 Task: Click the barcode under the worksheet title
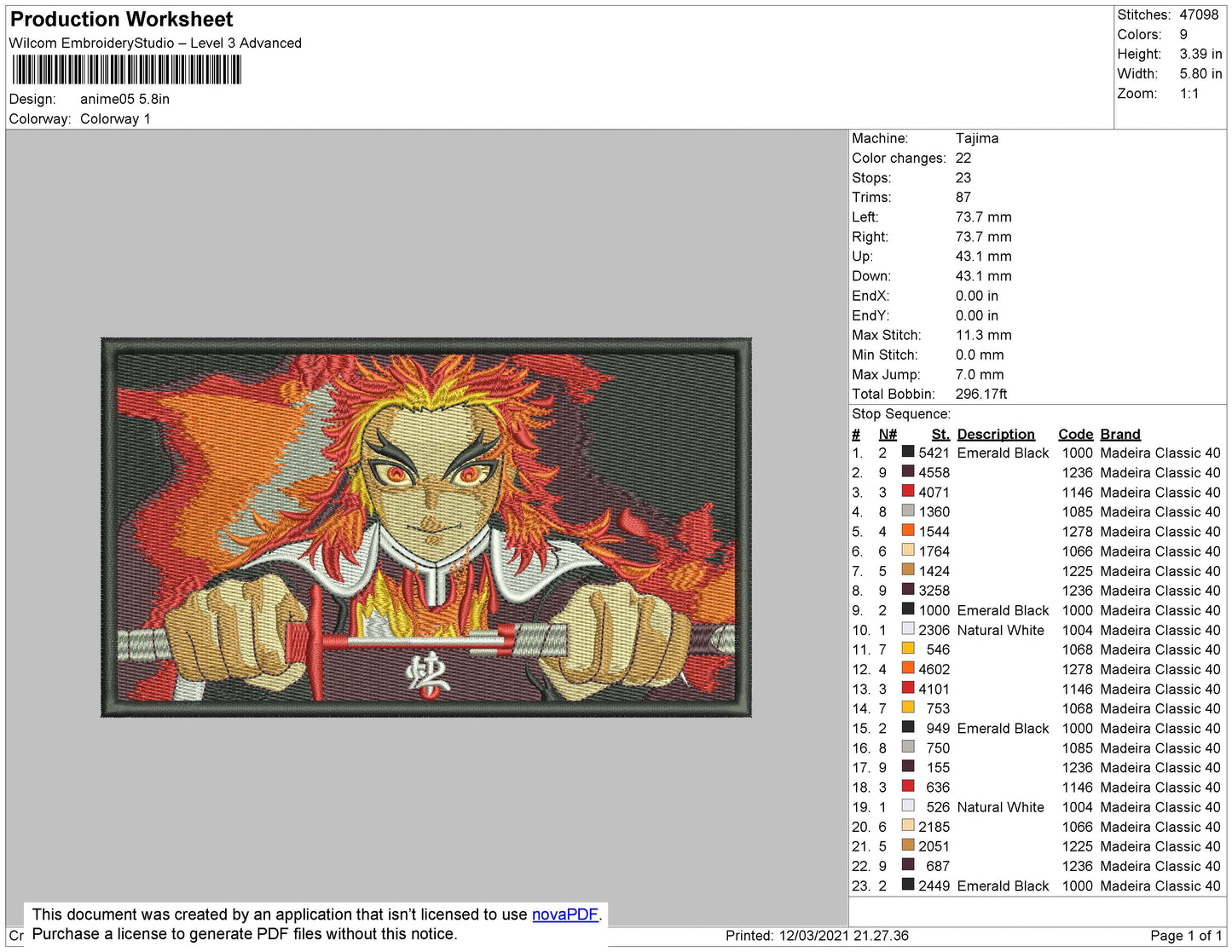click(127, 70)
